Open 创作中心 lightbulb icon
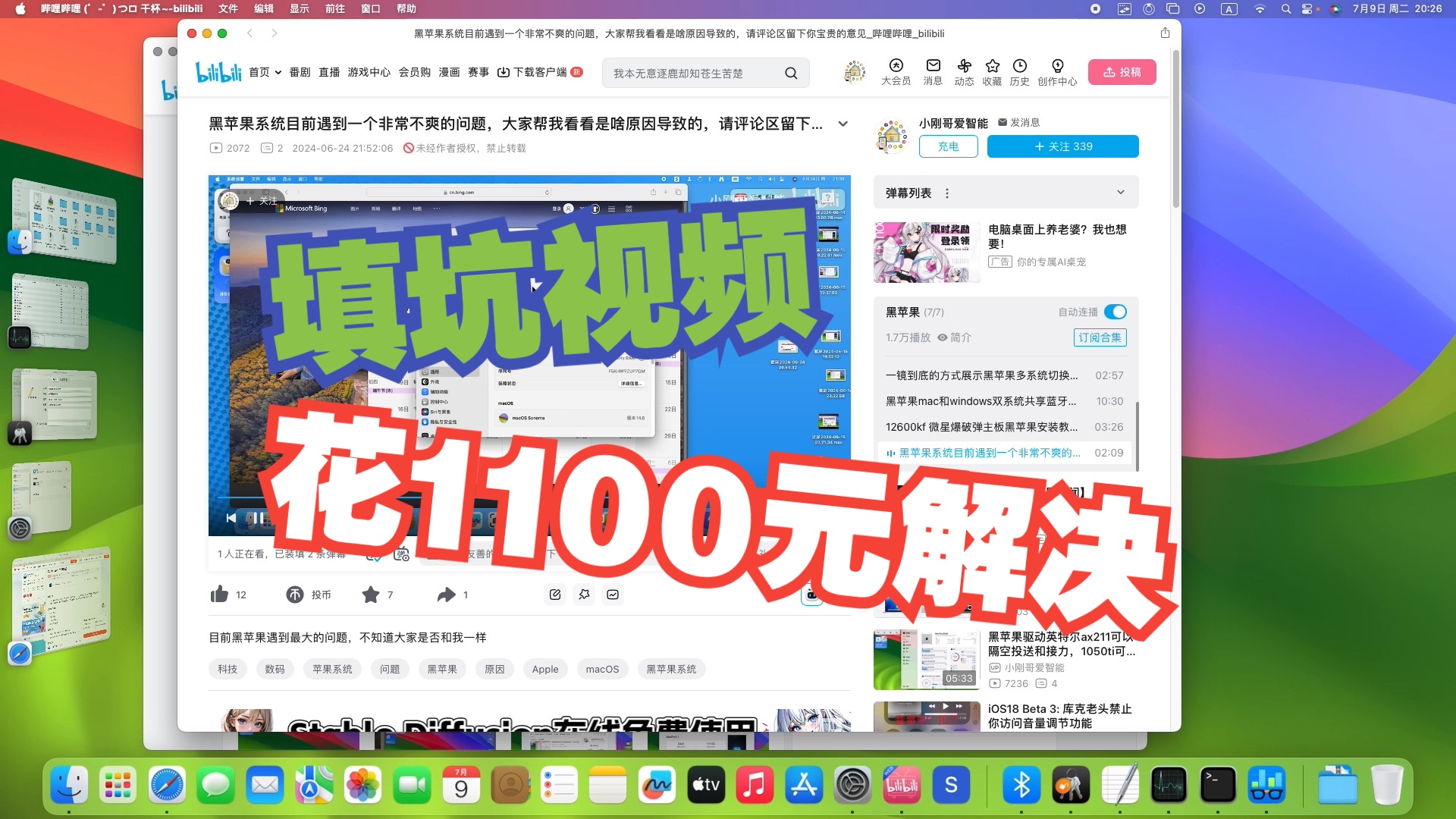This screenshot has height=819, width=1456. click(1057, 72)
